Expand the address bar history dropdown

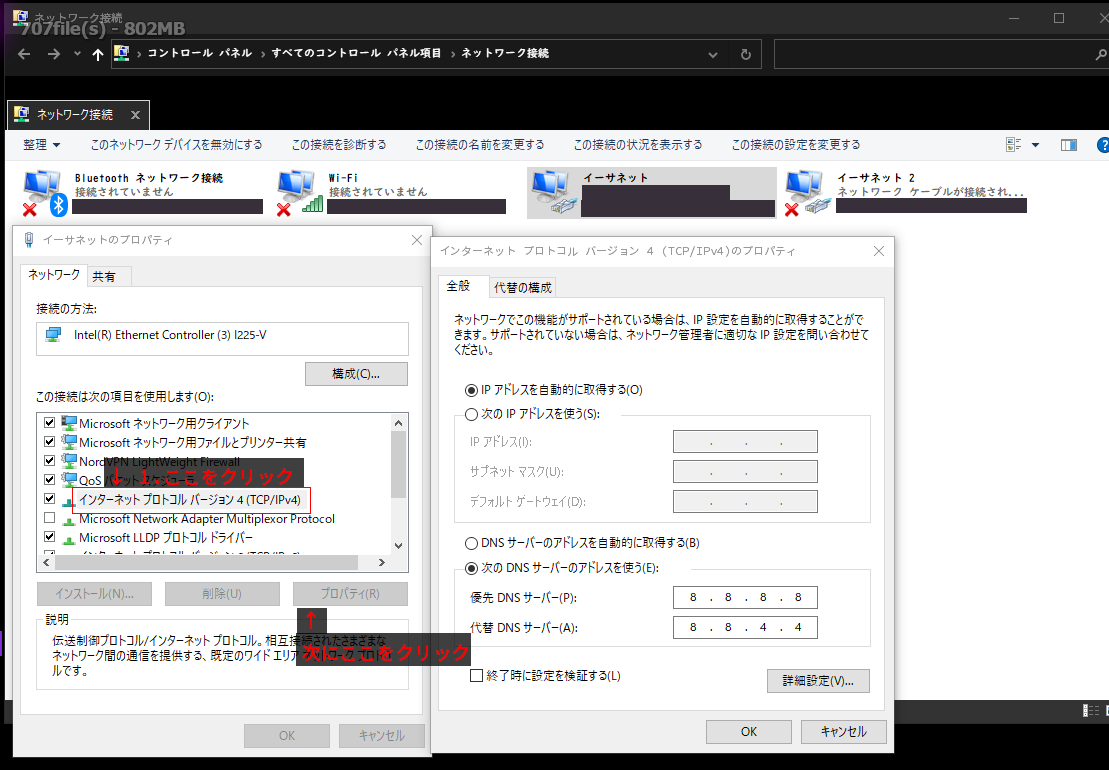click(713, 54)
